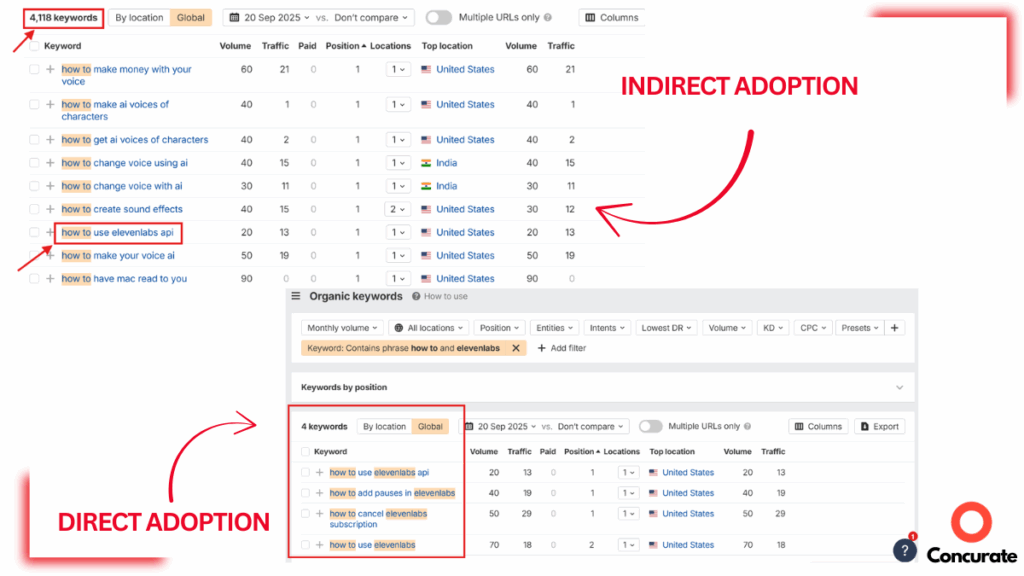Click US flag in 'how to cancel elevenlabs subscription' row

tap(653, 514)
